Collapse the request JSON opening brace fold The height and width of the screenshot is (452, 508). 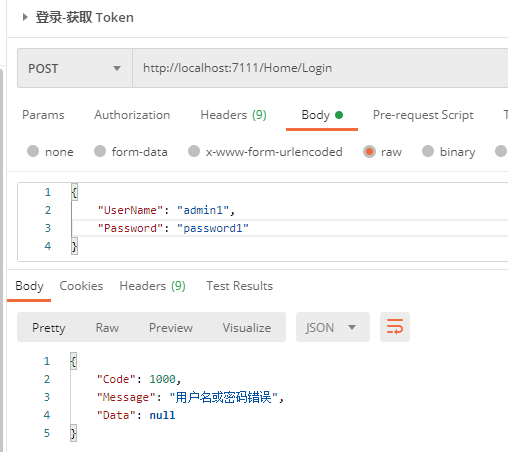coord(74,192)
